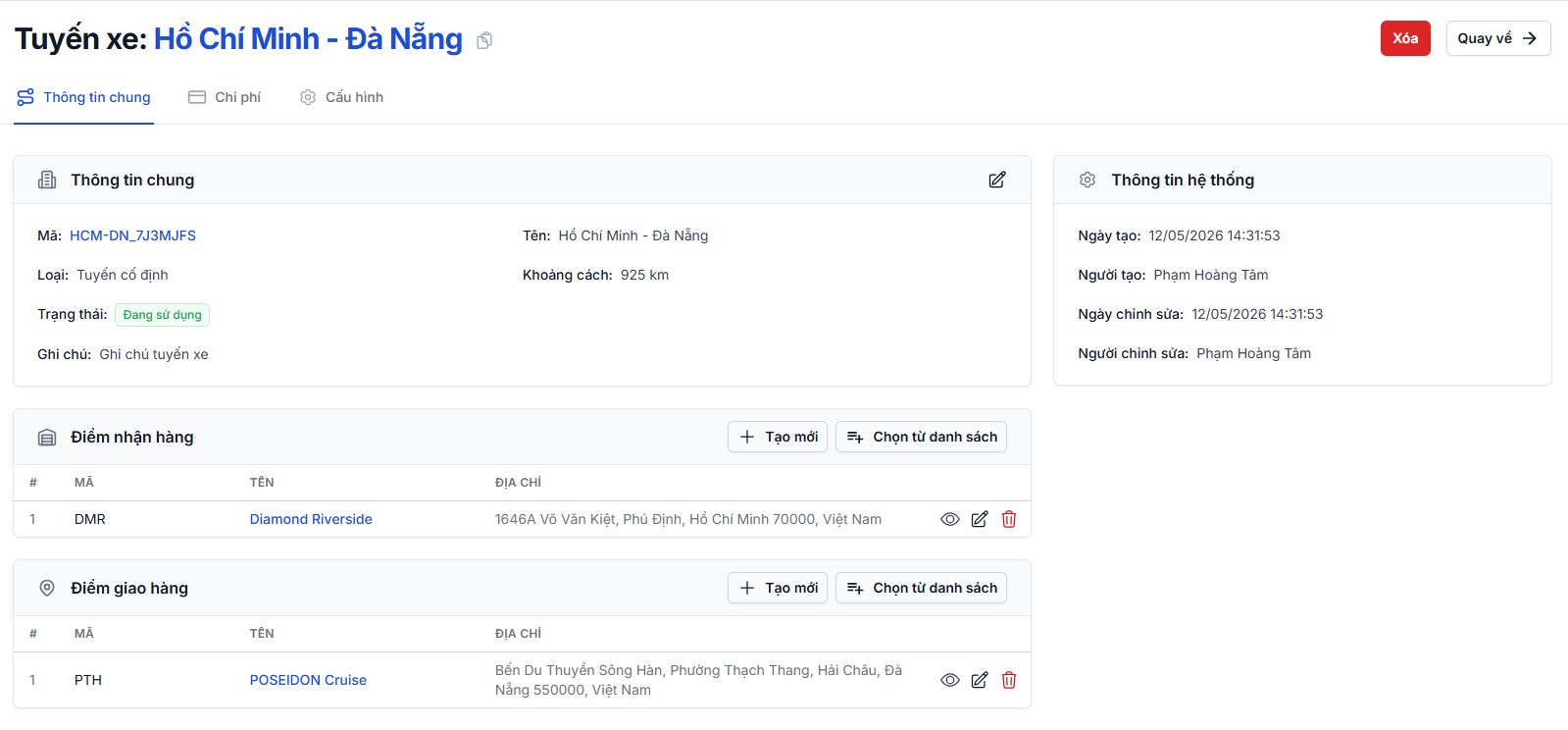Edit general information with pencil icon
Image resolution: width=1568 pixels, height=730 pixels.
[997, 180]
